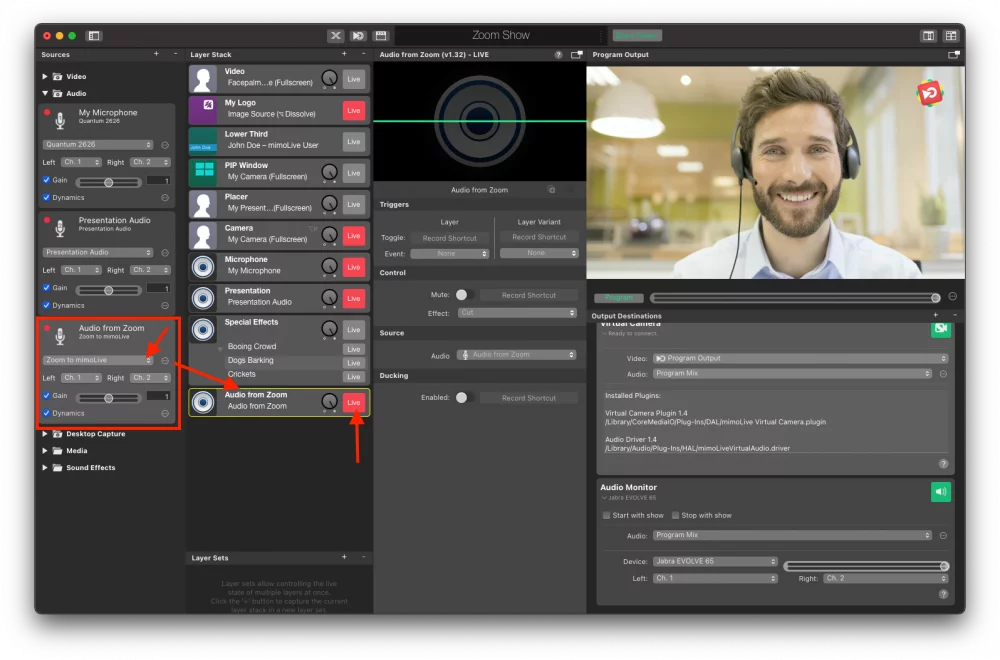Click the My Microphone source mic icon
1000x660 pixels.
(x=60, y=120)
